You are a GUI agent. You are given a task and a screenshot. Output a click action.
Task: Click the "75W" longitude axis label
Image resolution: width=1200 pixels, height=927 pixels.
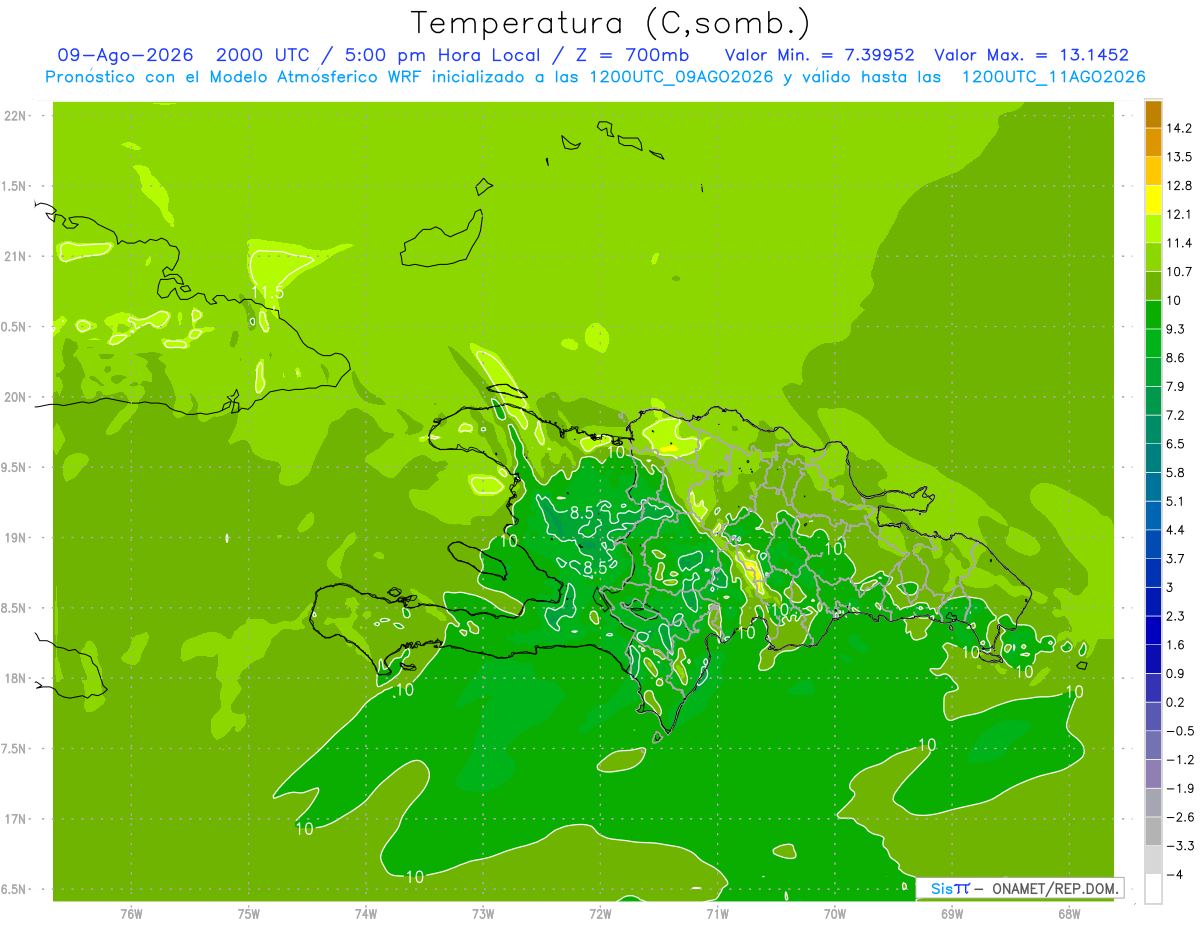coord(249,914)
